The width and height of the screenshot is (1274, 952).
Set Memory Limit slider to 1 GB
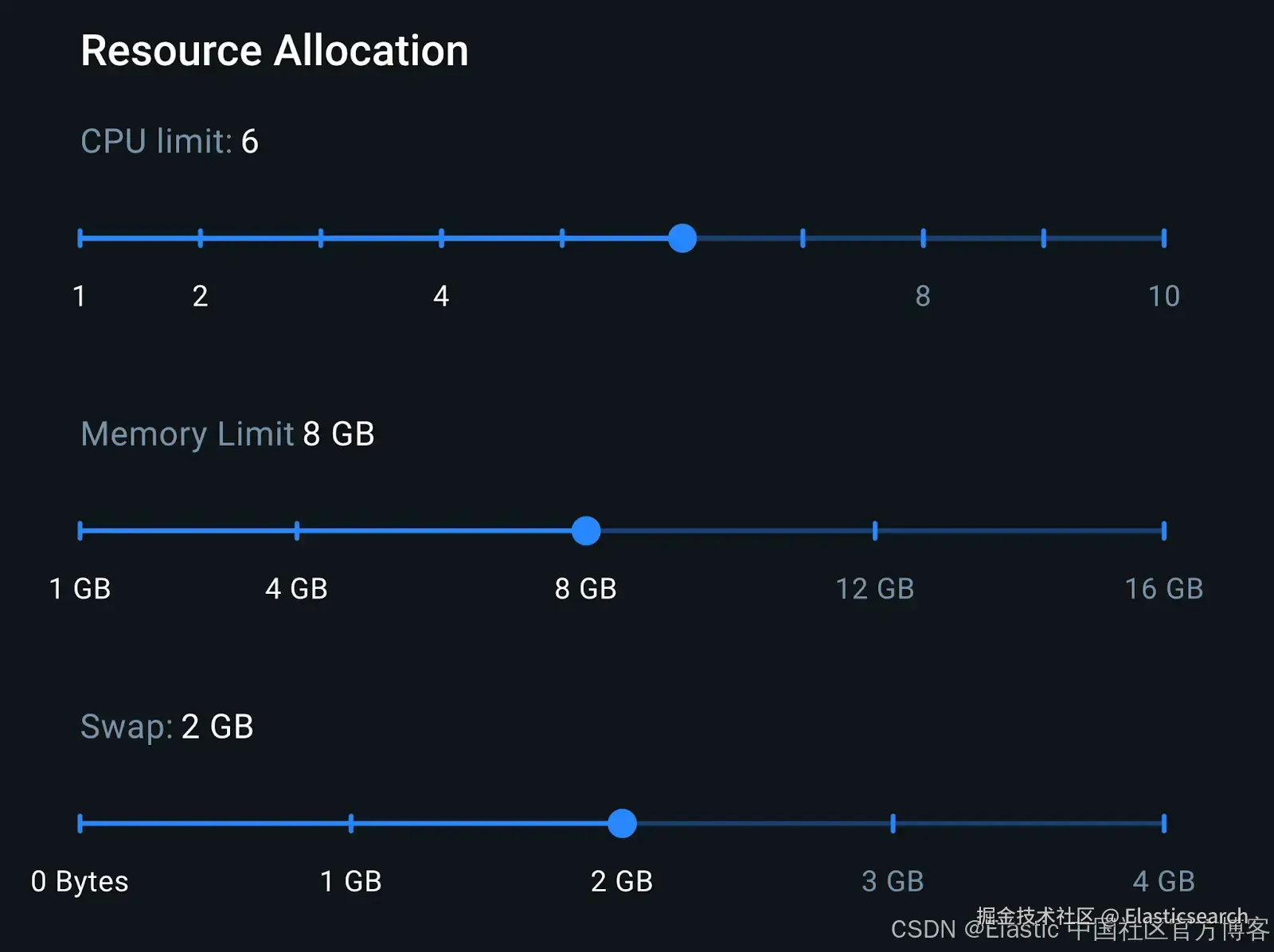click(80, 531)
